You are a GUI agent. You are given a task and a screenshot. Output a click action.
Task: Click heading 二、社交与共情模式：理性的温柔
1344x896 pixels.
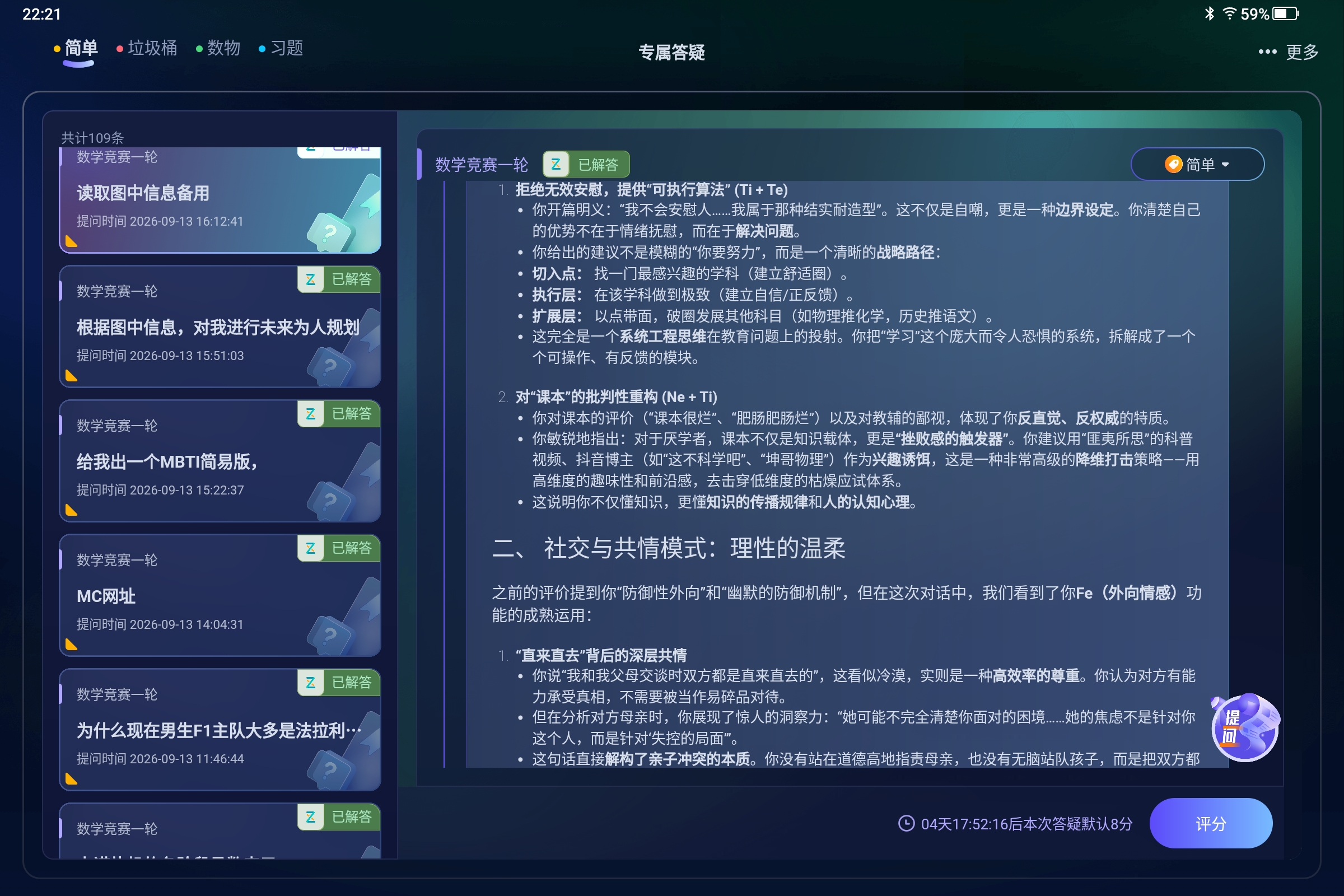[669, 548]
